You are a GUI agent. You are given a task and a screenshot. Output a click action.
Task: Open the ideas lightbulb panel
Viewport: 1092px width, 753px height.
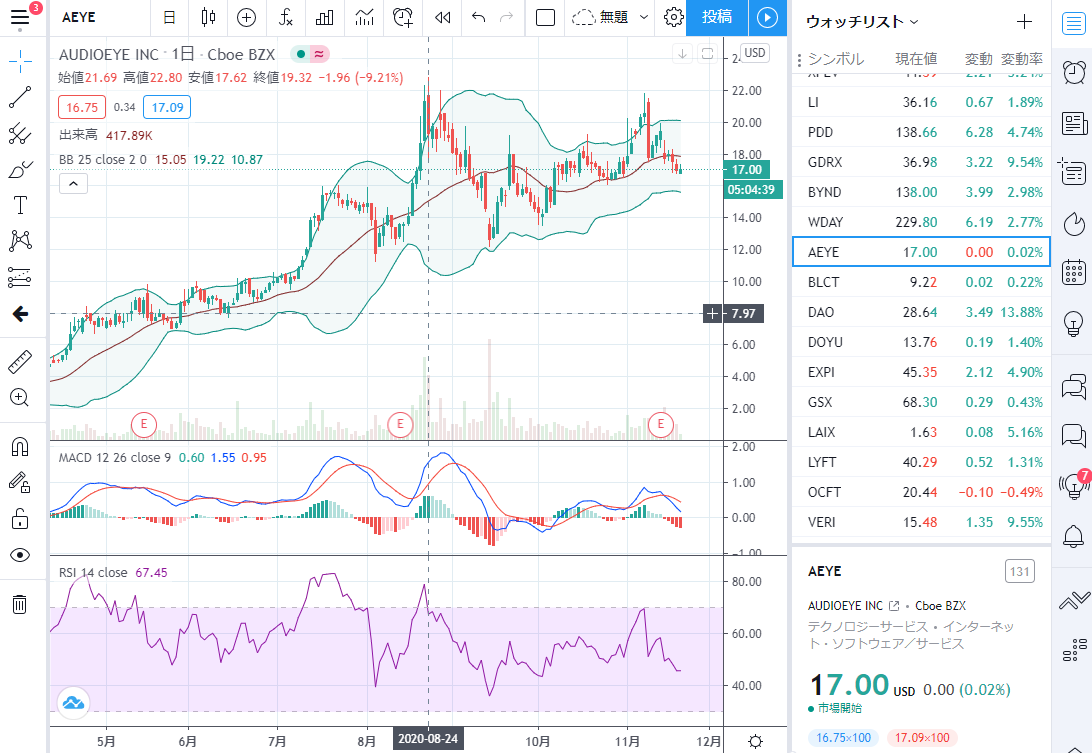pyautogui.click(x=1073, y=324)
